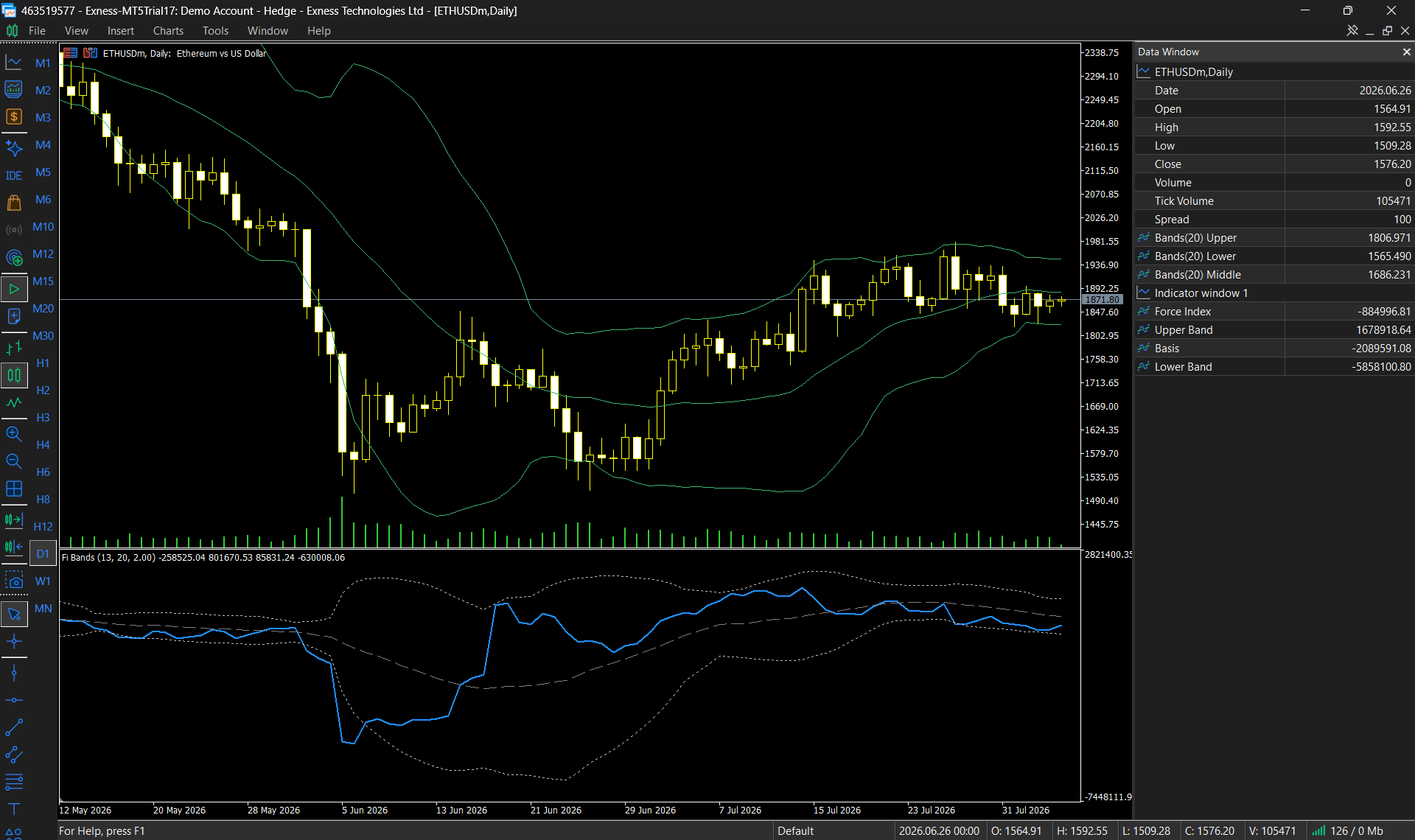The width and height of the screenshot is (1415, 840).
Task: Click the Fi Bands indicator label
Action: [x=203, y=557]
